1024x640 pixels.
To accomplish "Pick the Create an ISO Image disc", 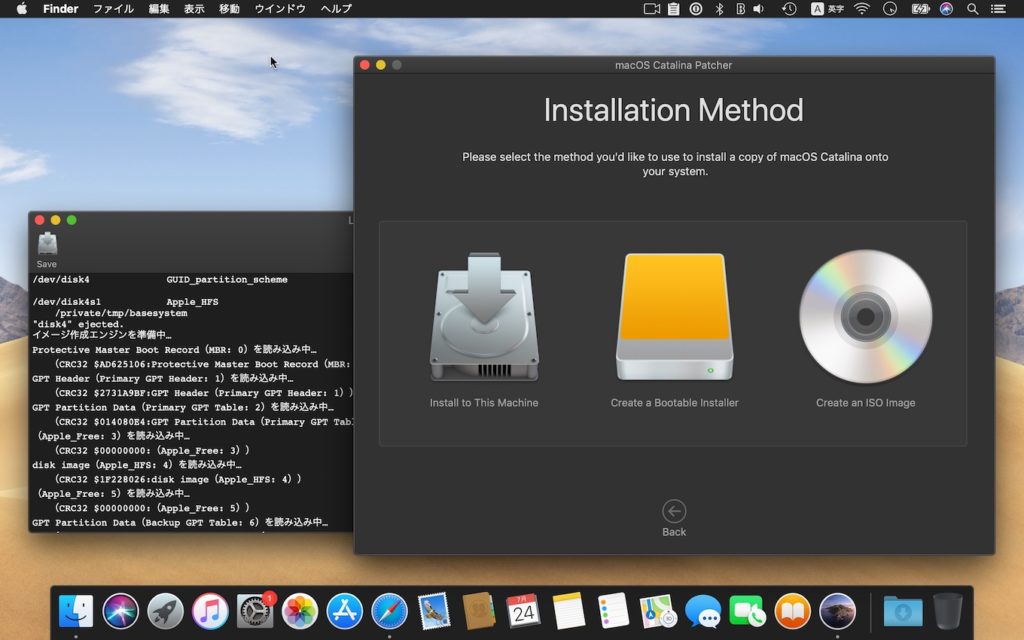I will click(x=865, y=318).
